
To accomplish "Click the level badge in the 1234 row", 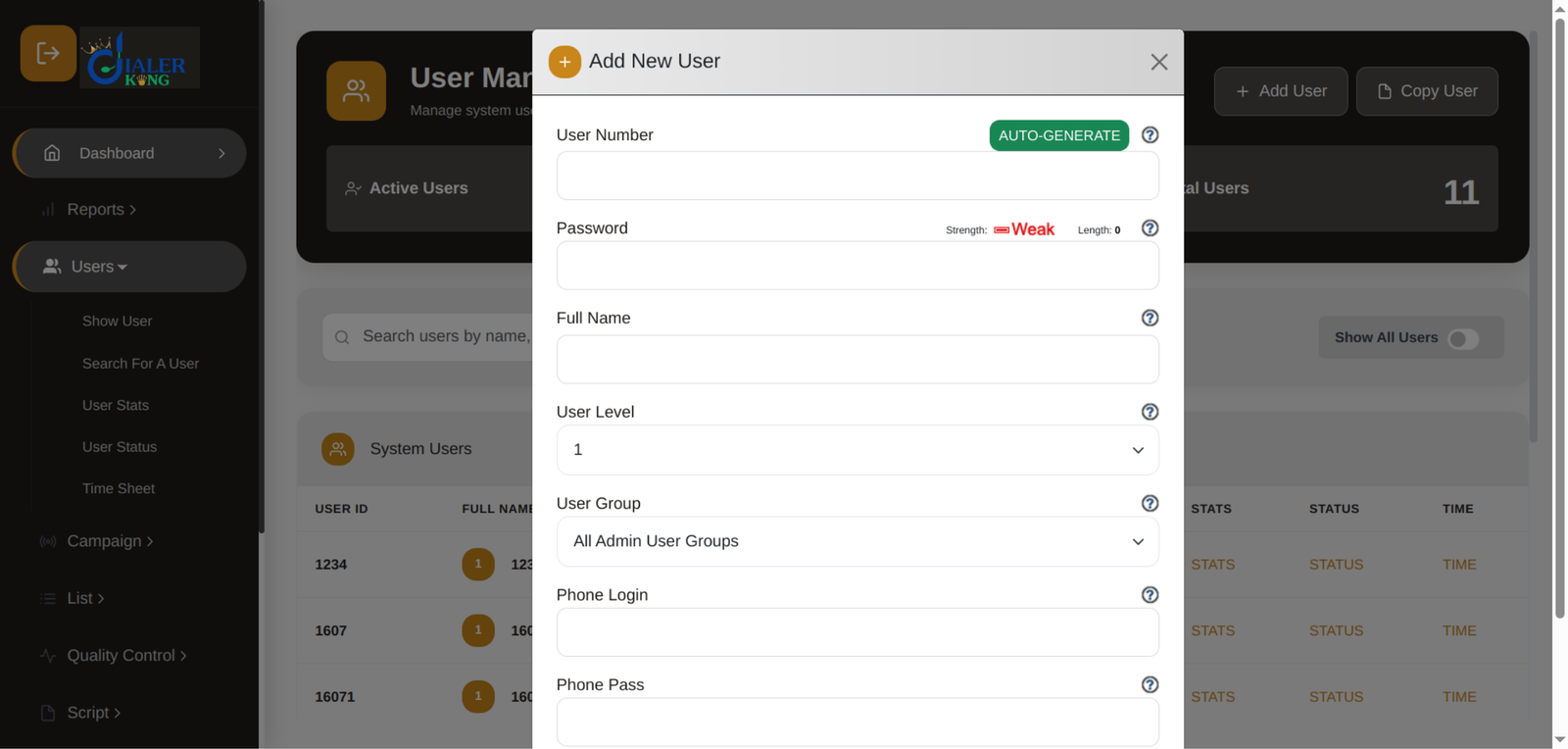I will [478, 565].
